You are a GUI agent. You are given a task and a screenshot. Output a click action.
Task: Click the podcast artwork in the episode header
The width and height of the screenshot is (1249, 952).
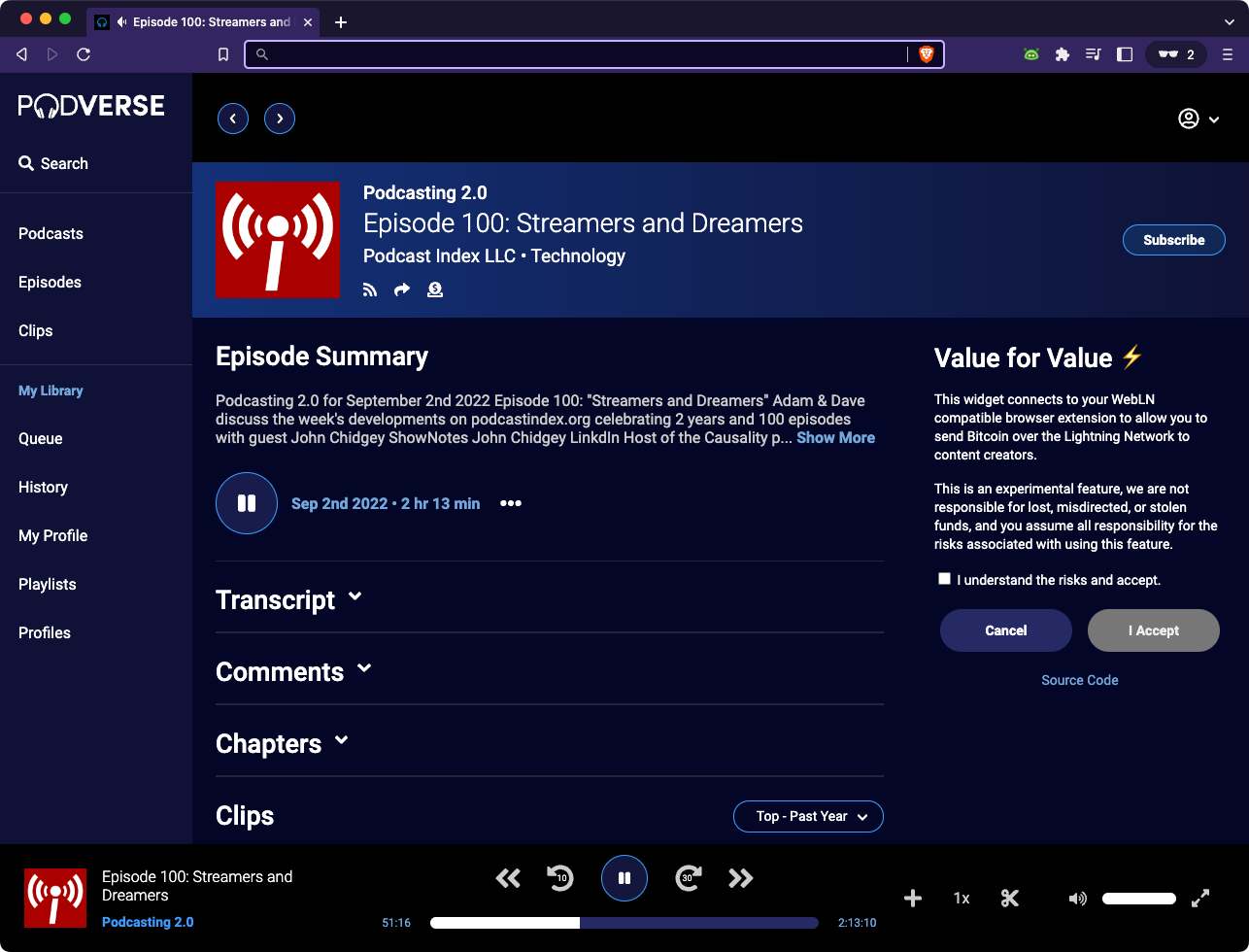(278, 240)
